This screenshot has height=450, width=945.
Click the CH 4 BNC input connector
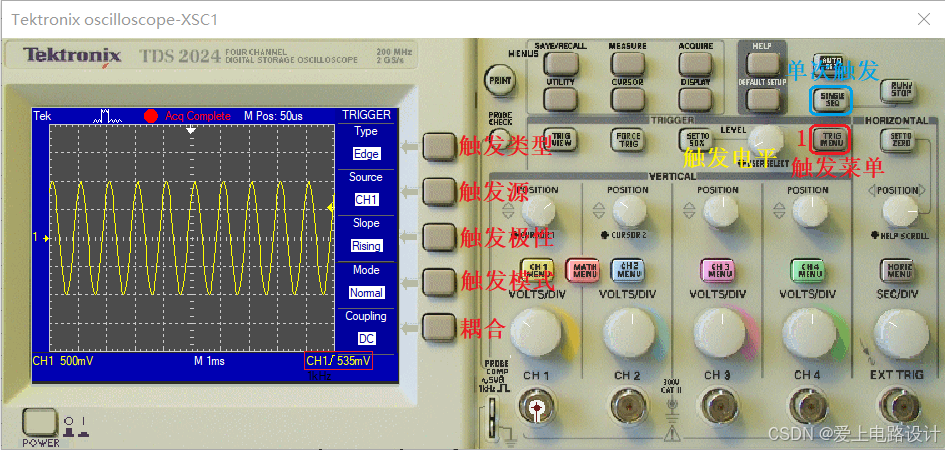click(x=807, y=408)
